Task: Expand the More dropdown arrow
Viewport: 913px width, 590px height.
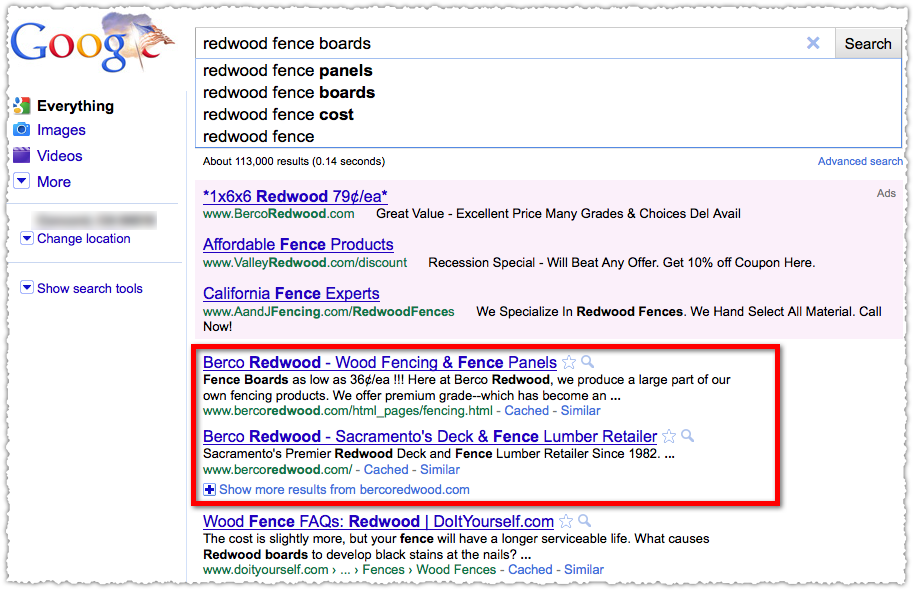Action: (22, 181)
